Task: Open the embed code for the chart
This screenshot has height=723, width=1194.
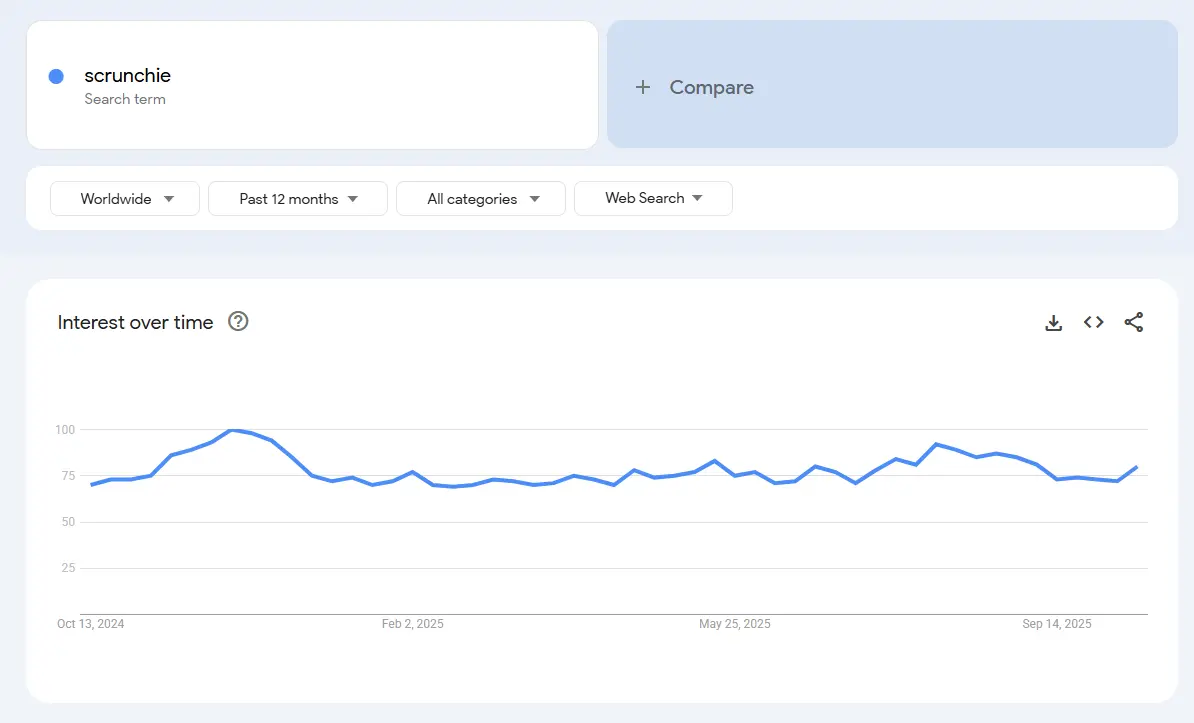Action: [1093, 322]
